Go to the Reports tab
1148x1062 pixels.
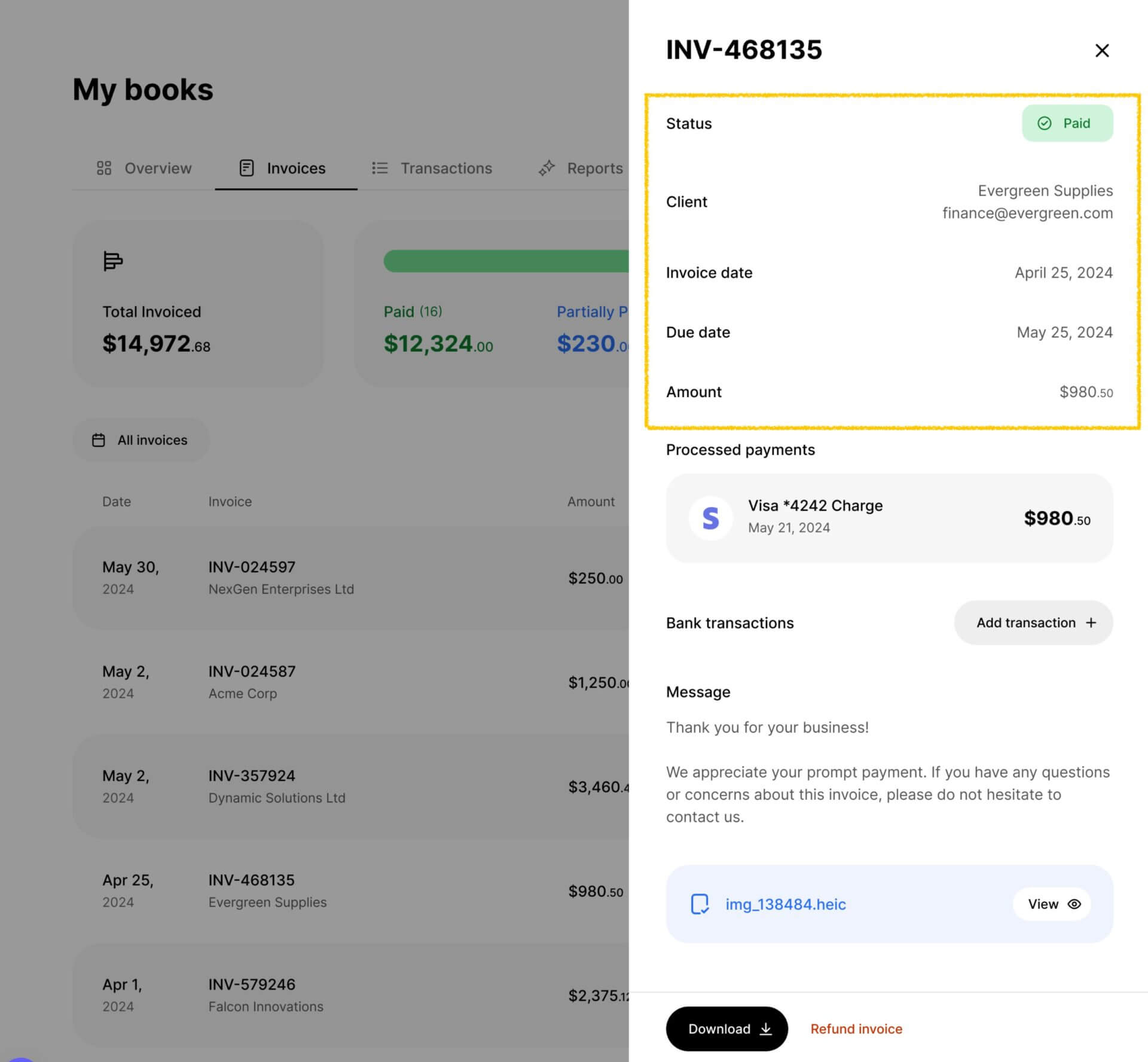point(581,168)
